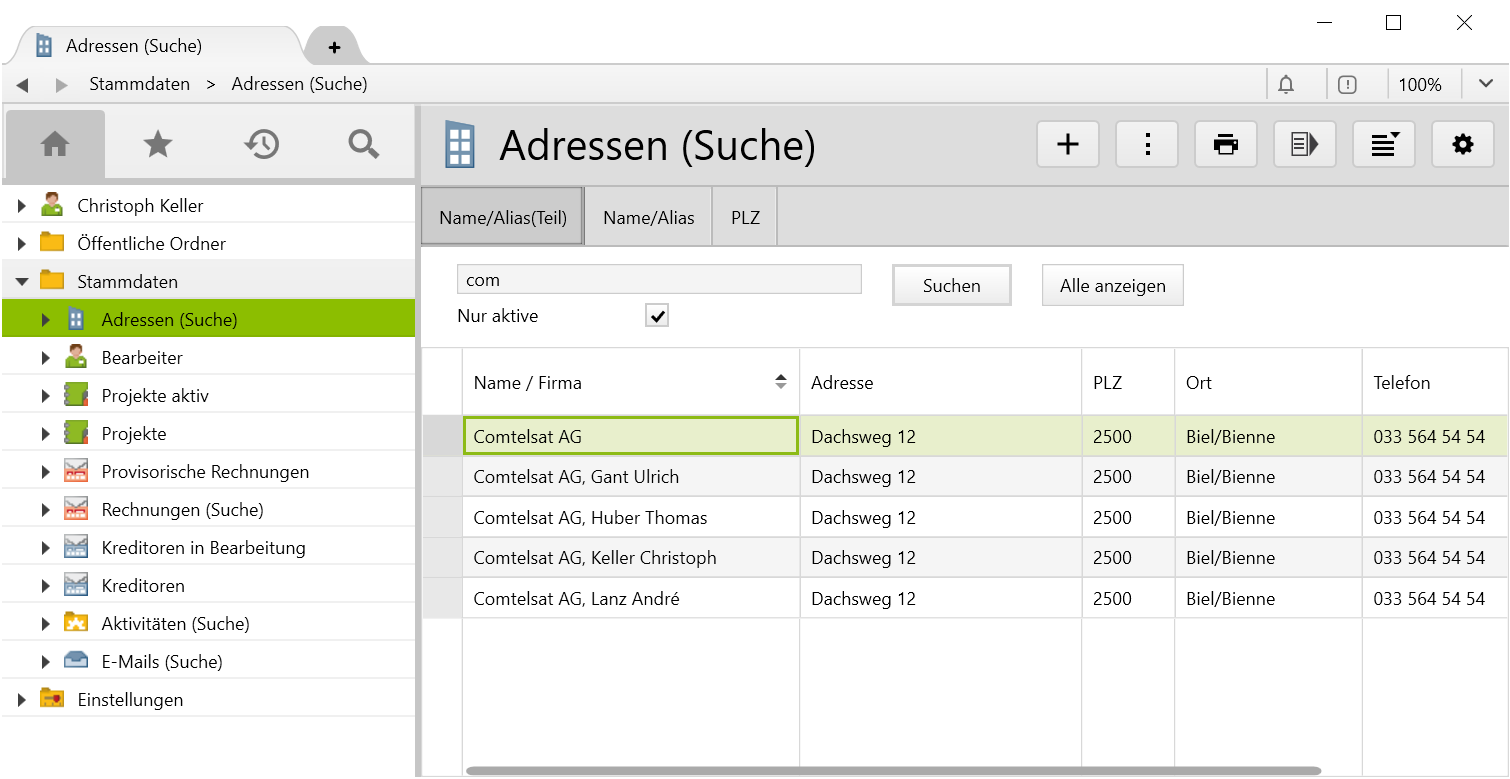1510x779 pixels.
Task: Click the Suchen button
Action: point(951,286)
